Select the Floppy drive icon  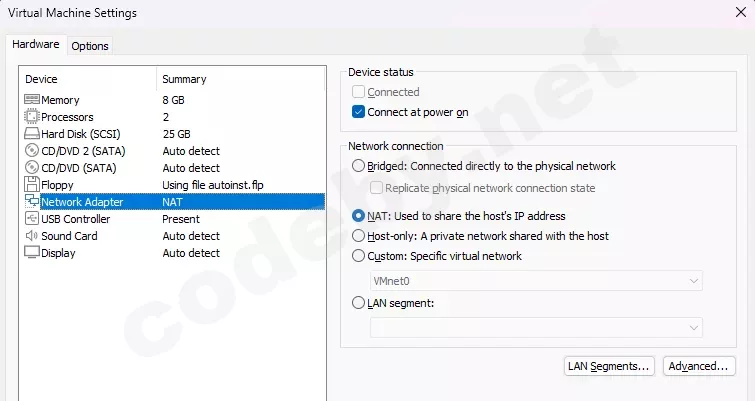tap(31, 185)
